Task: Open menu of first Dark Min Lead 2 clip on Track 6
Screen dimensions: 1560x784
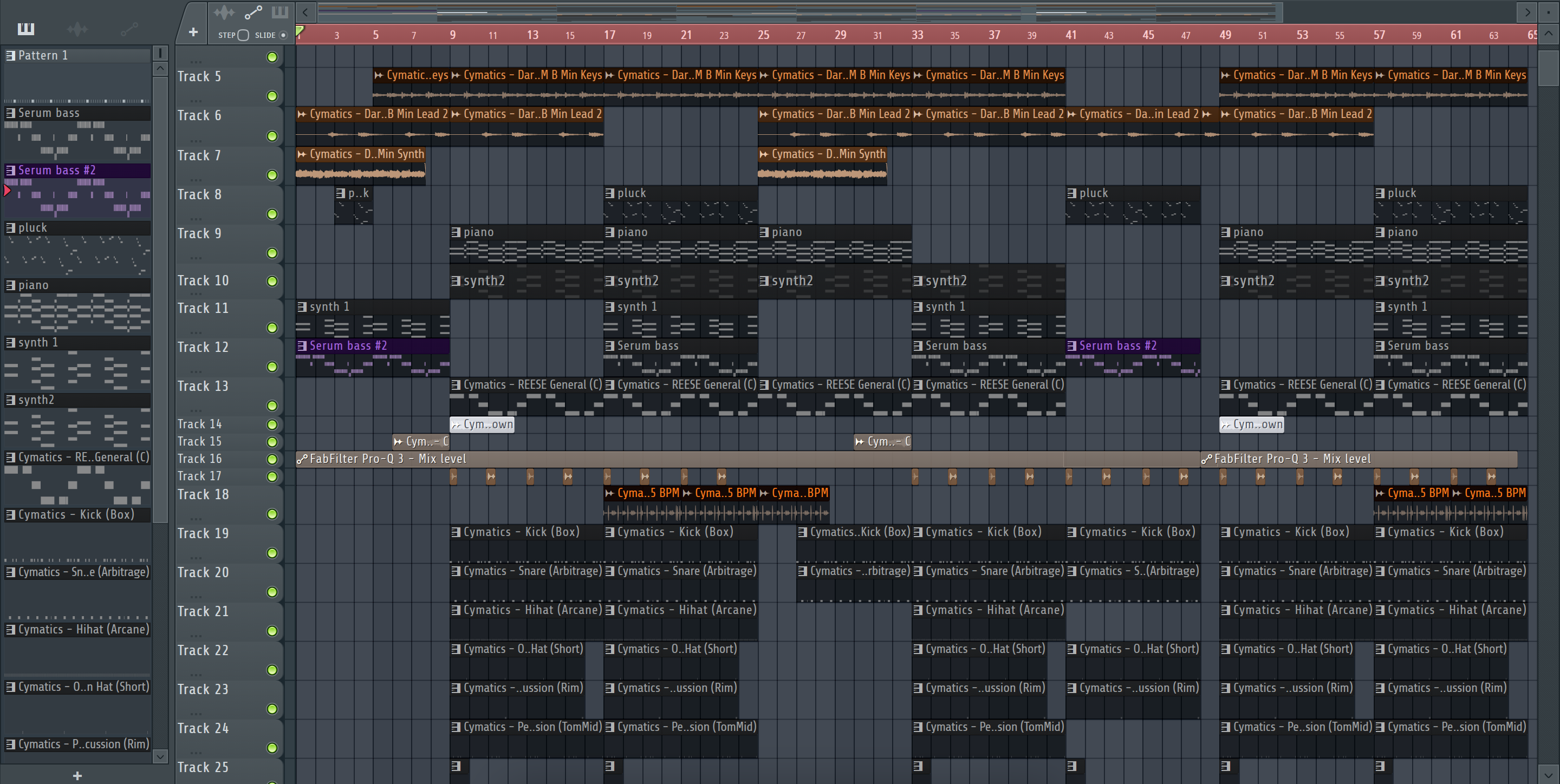Action: click(302, 114)
